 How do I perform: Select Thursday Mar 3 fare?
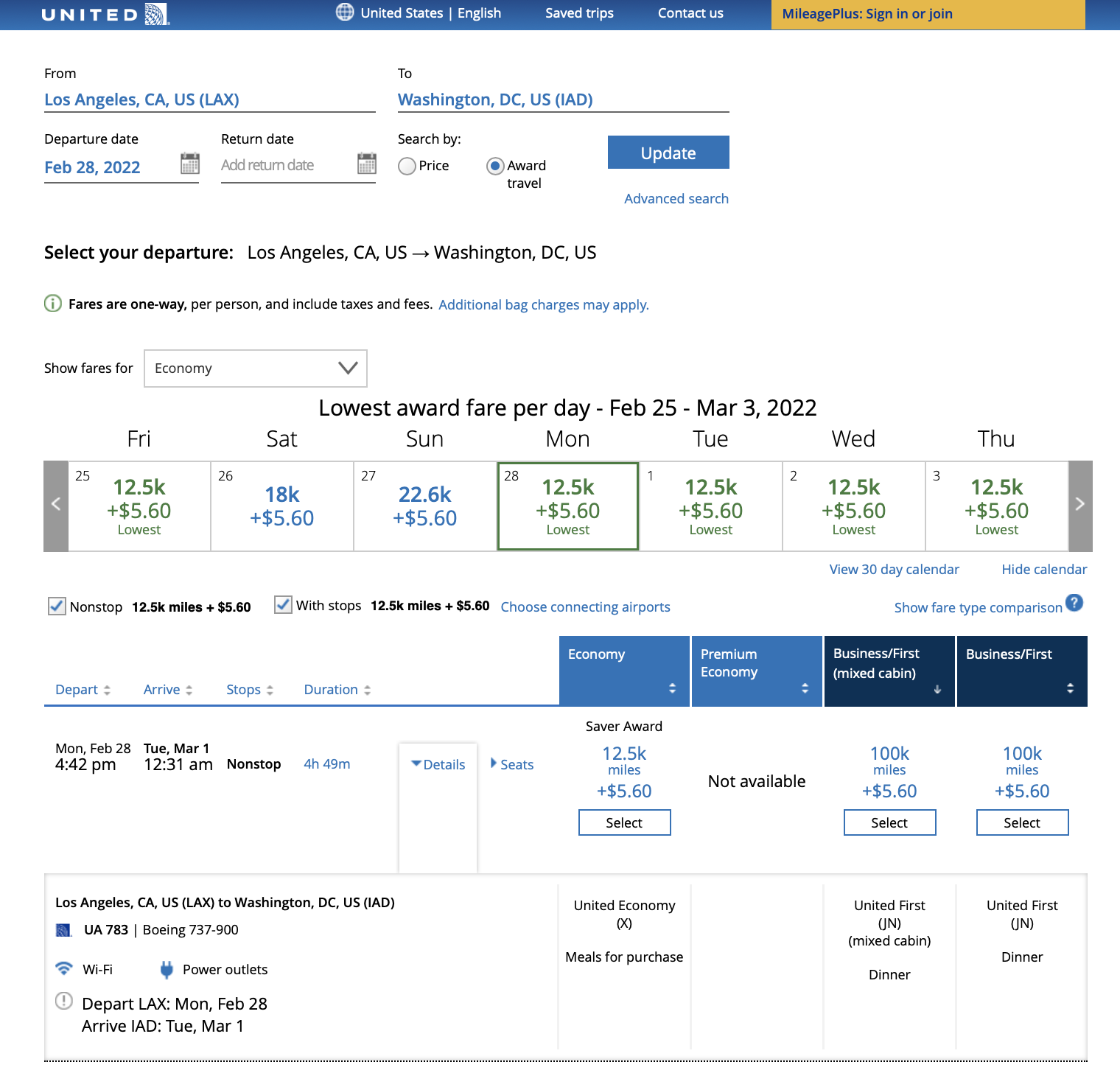(x=997, y=506)
